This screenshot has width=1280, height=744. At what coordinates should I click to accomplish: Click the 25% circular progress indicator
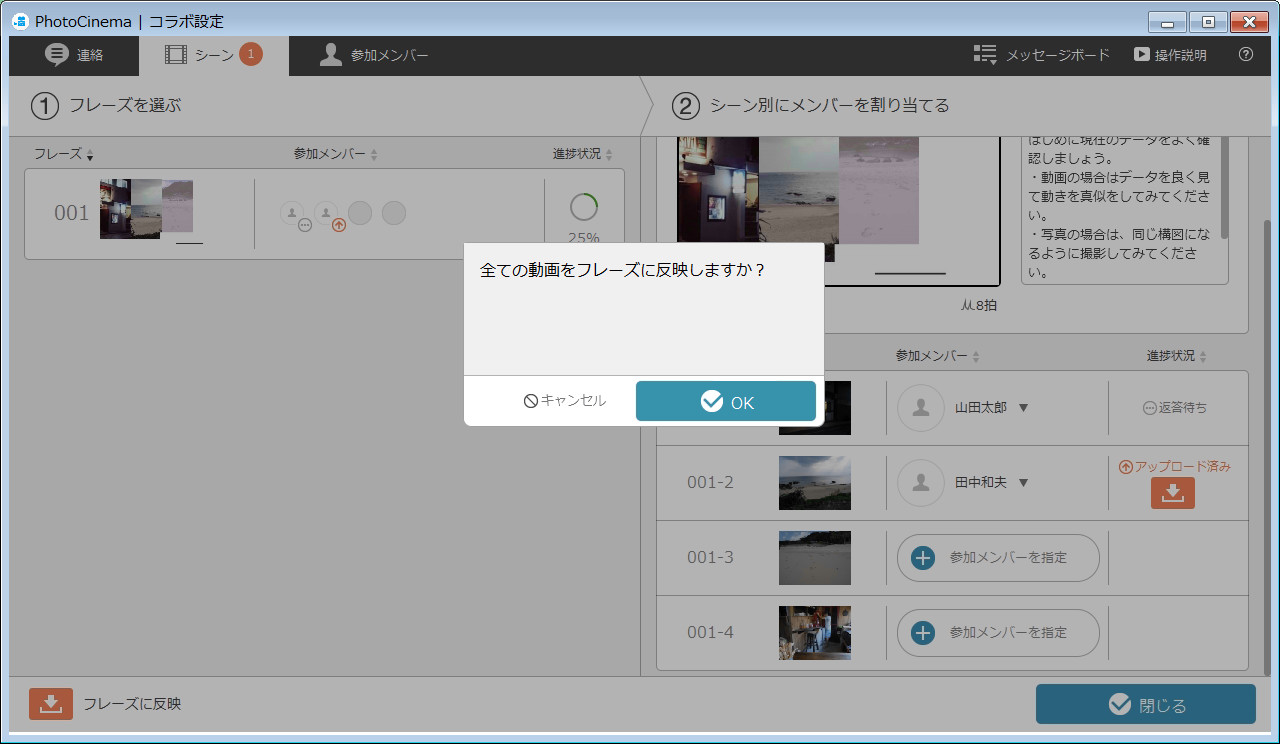coord(583,208)
